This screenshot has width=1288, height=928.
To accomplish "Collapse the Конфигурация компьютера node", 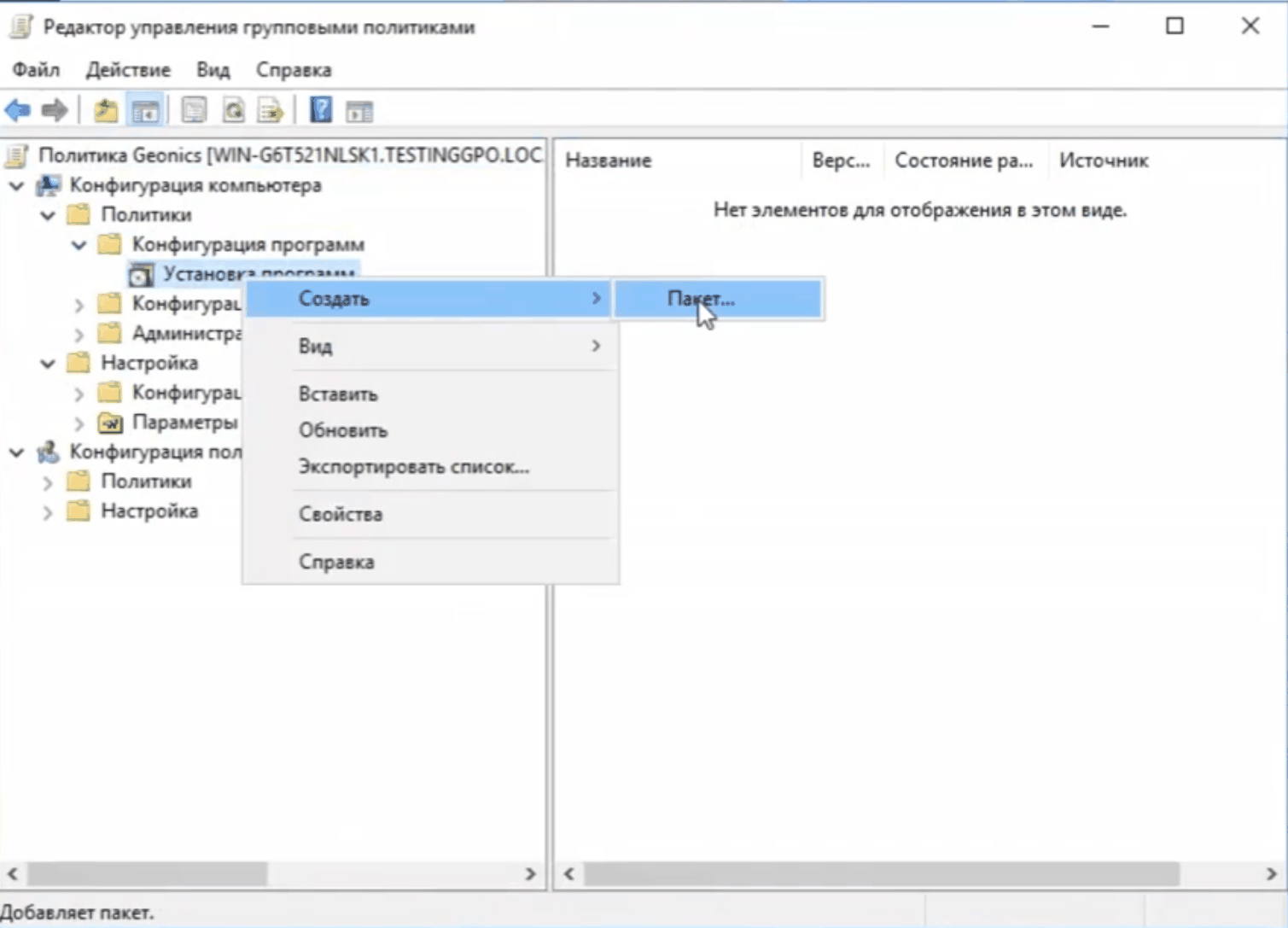I will [x=17, y=186].
